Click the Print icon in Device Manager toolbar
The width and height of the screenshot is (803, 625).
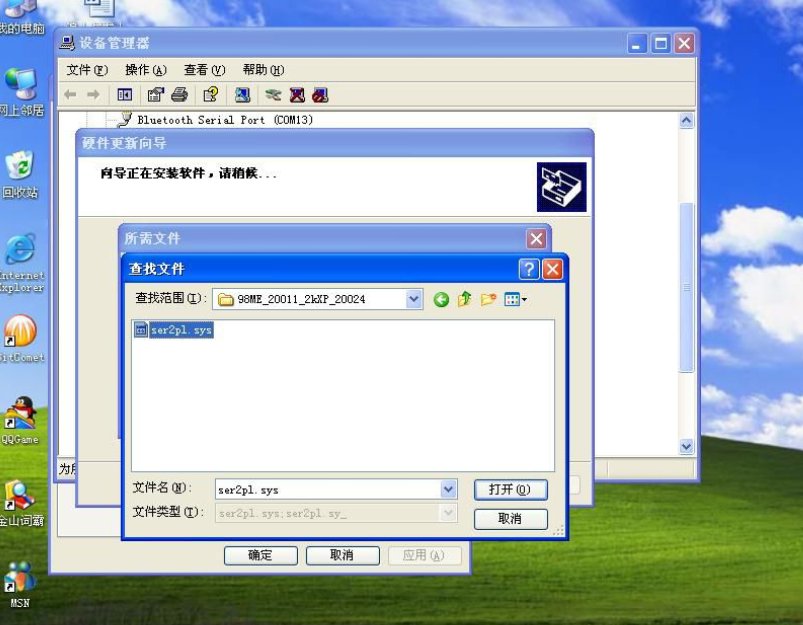[x=178, y=95]
